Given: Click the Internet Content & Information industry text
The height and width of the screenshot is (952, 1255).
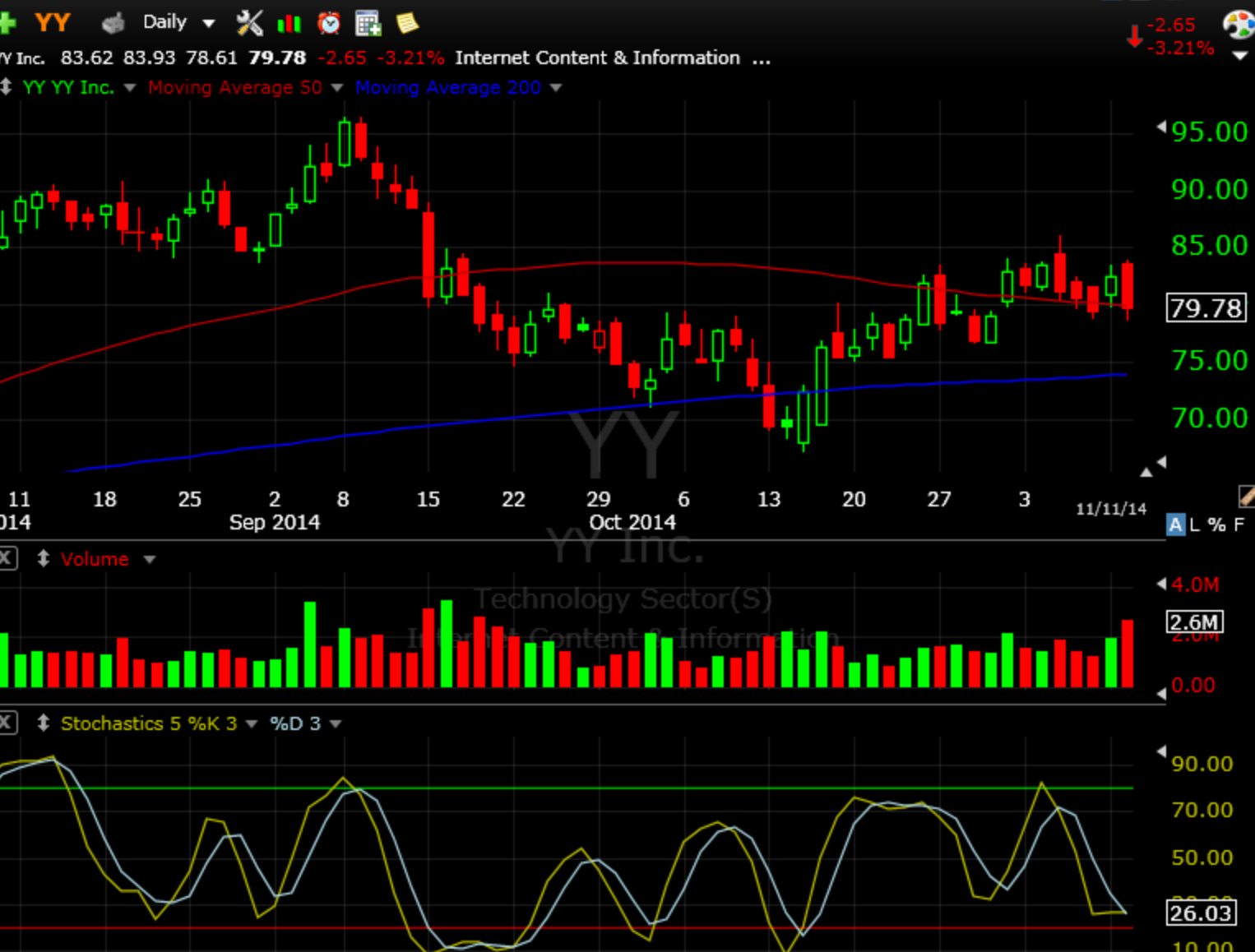Looking at the screenshot, I should pyautogui.click(x=597, y=58).
